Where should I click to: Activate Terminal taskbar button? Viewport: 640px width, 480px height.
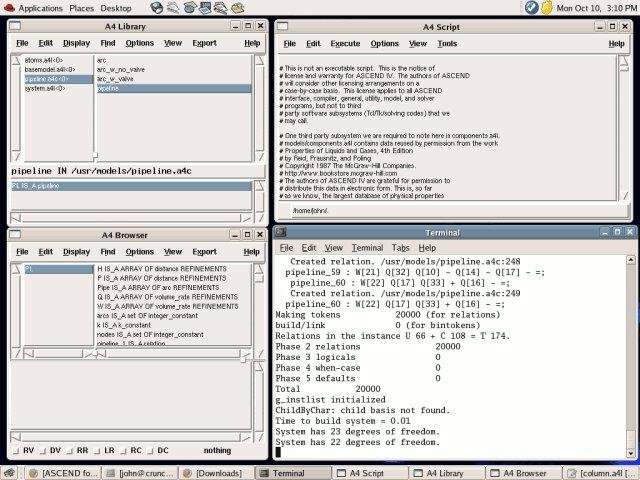(293, 473)
